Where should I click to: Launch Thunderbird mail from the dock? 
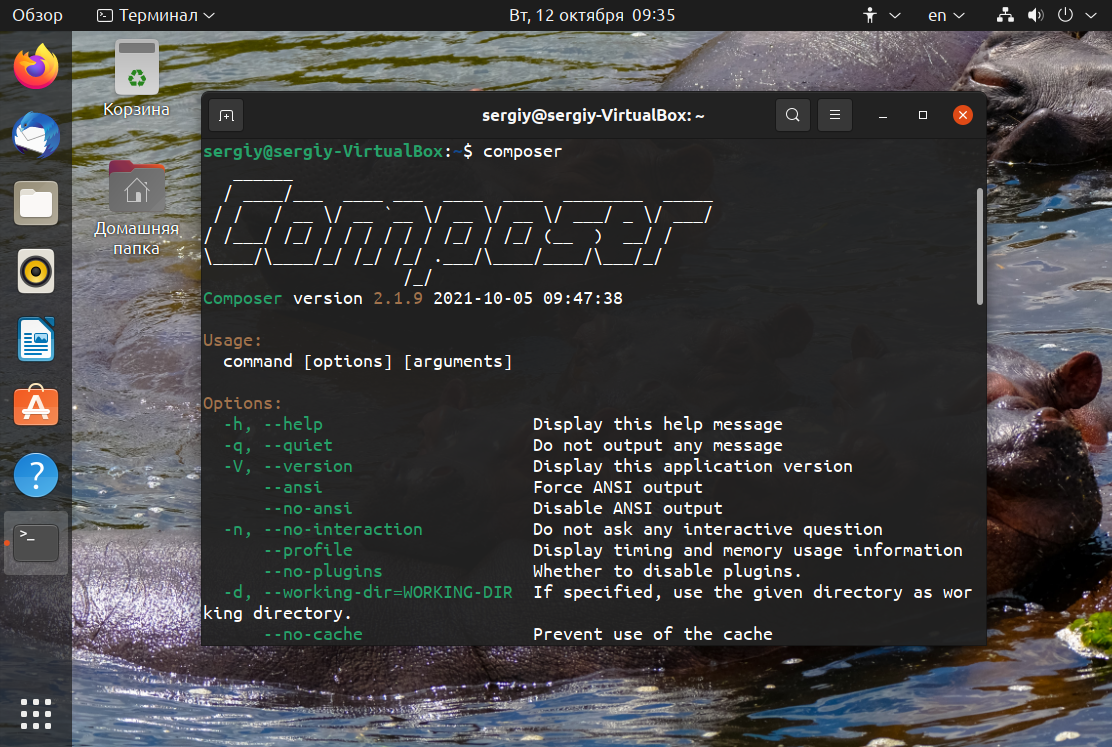(x=35, y=135)
